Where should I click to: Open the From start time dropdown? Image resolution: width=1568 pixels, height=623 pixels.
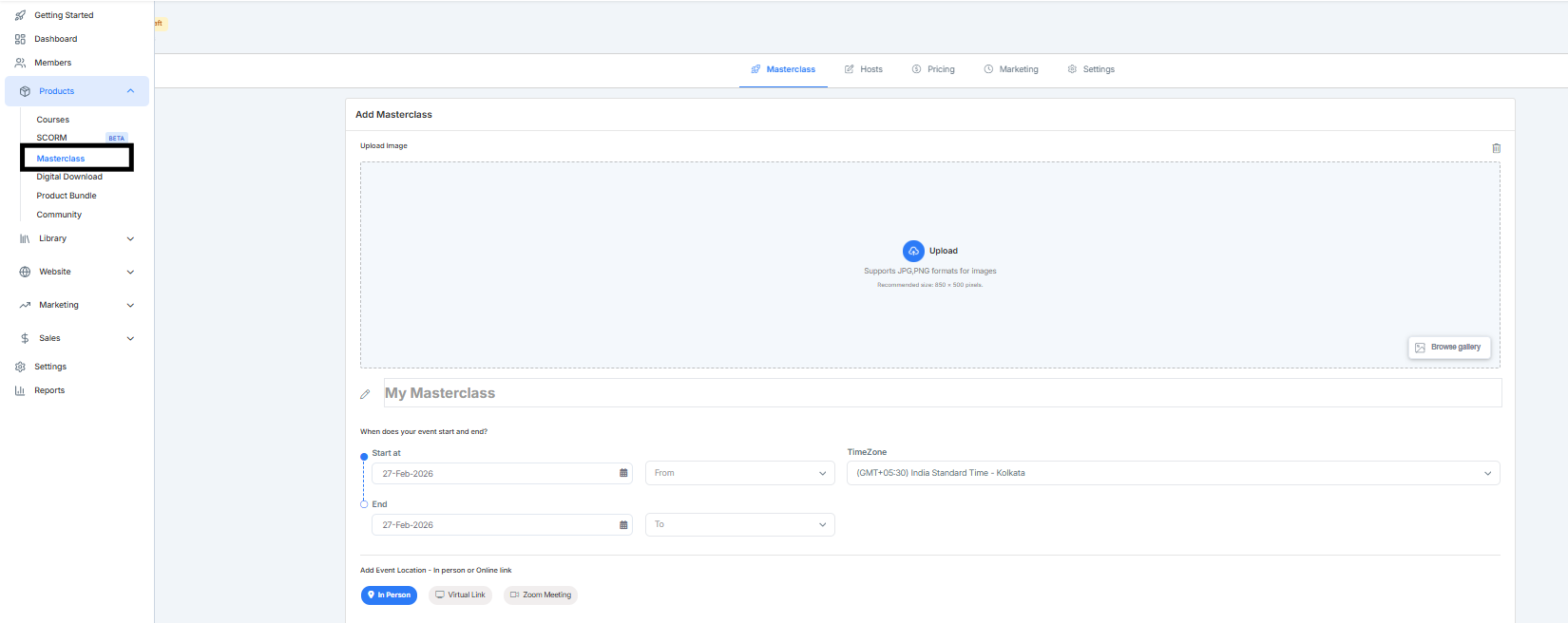739,473
